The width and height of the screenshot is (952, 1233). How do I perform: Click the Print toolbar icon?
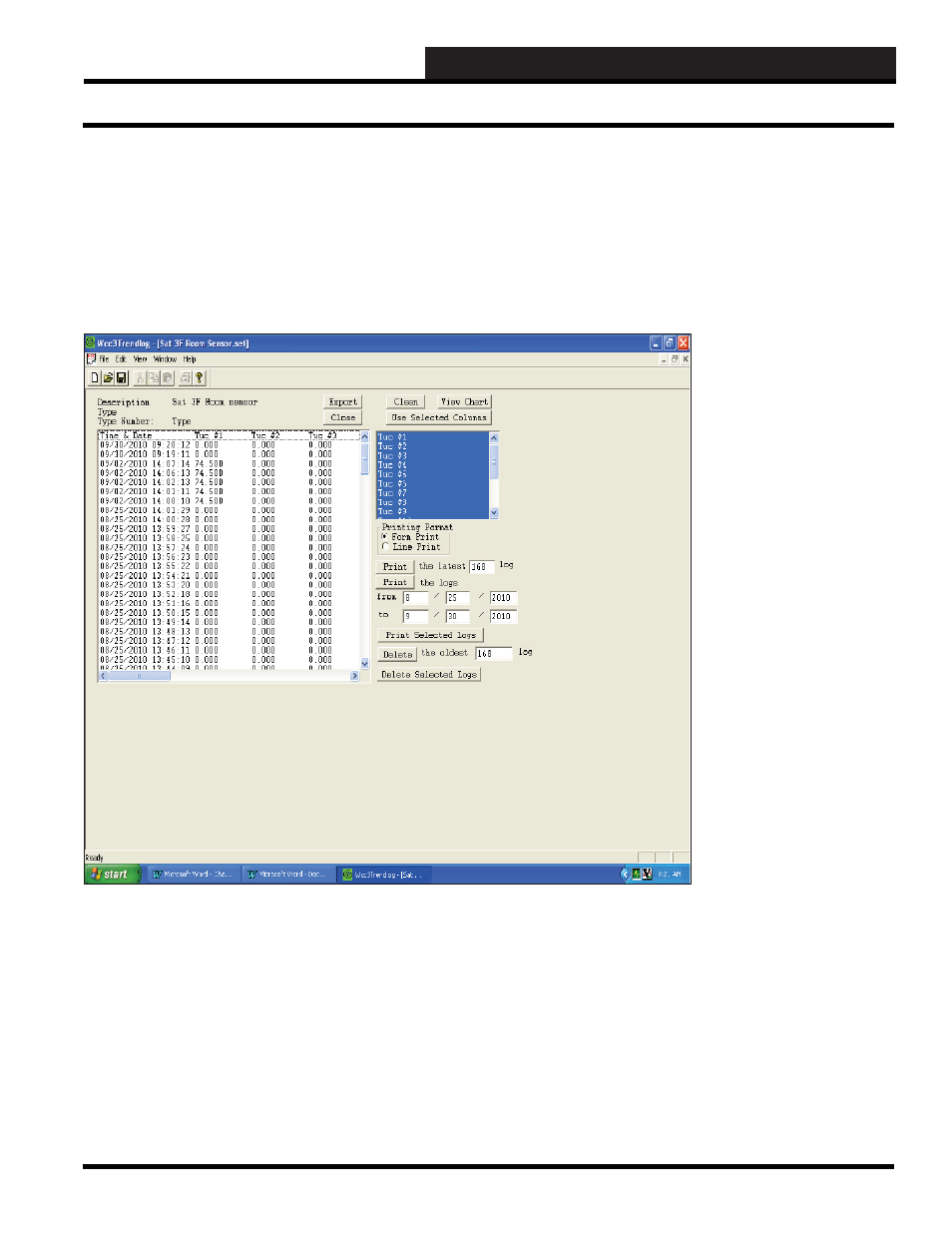pos(186,378)
